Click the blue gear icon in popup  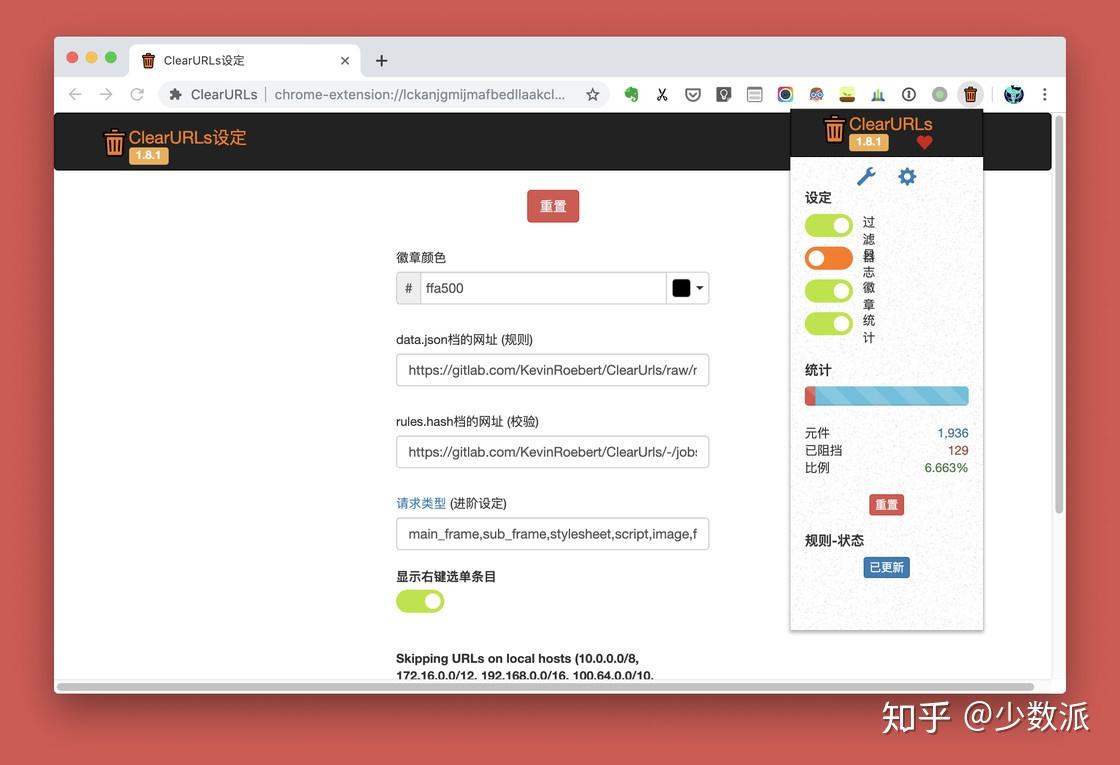pyautogui.click(x=907, y=176)
